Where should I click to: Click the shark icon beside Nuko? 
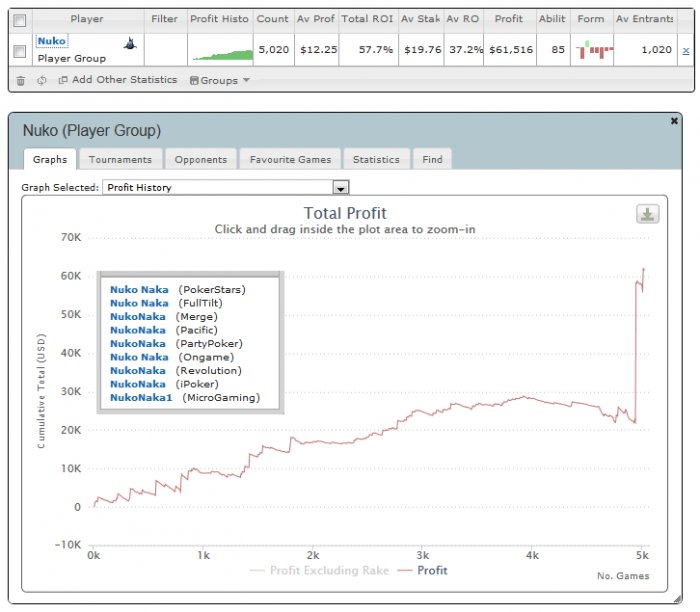coord(130,43)
